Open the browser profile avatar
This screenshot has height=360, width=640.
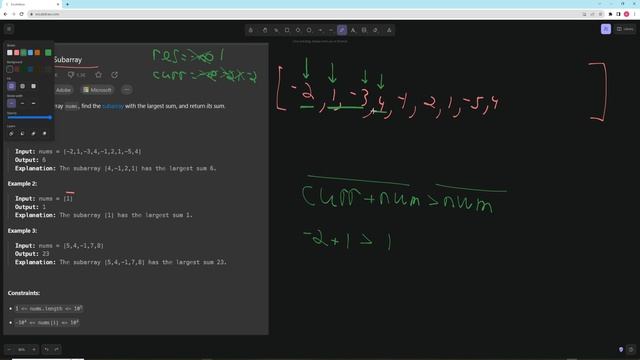click(627, 14)
